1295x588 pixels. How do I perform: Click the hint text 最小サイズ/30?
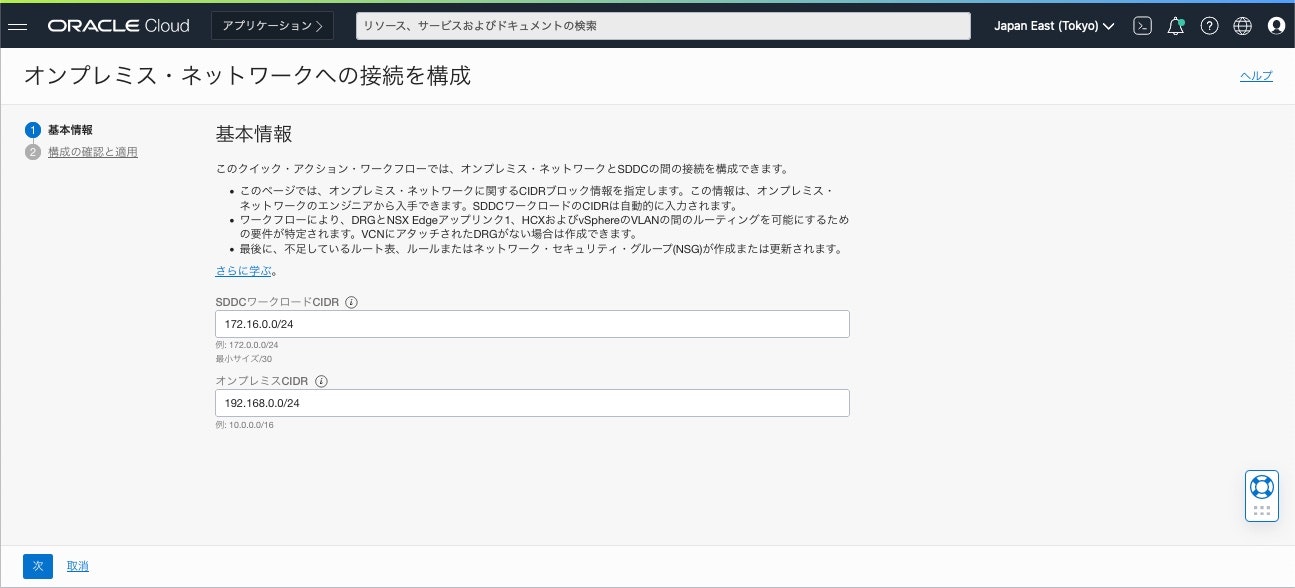pos(244,358)
